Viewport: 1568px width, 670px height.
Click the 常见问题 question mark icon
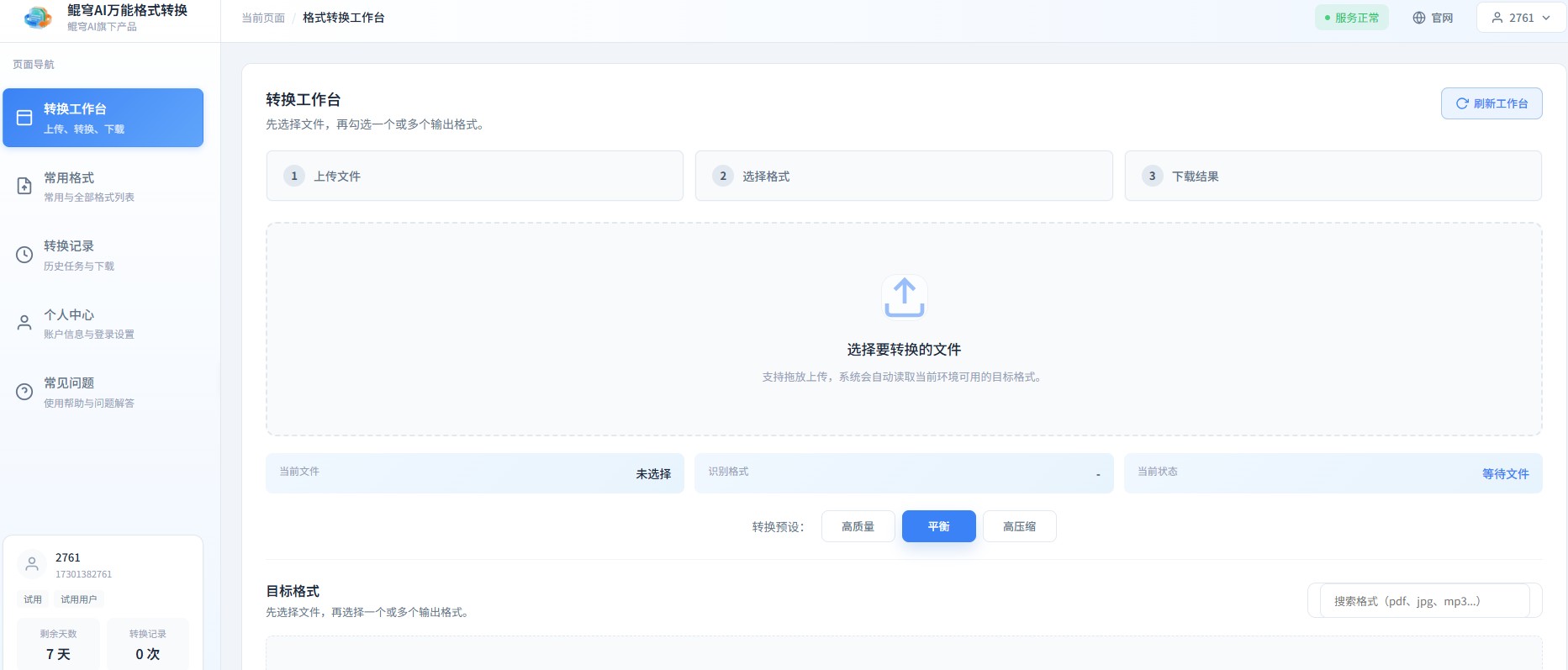[24, 392]
